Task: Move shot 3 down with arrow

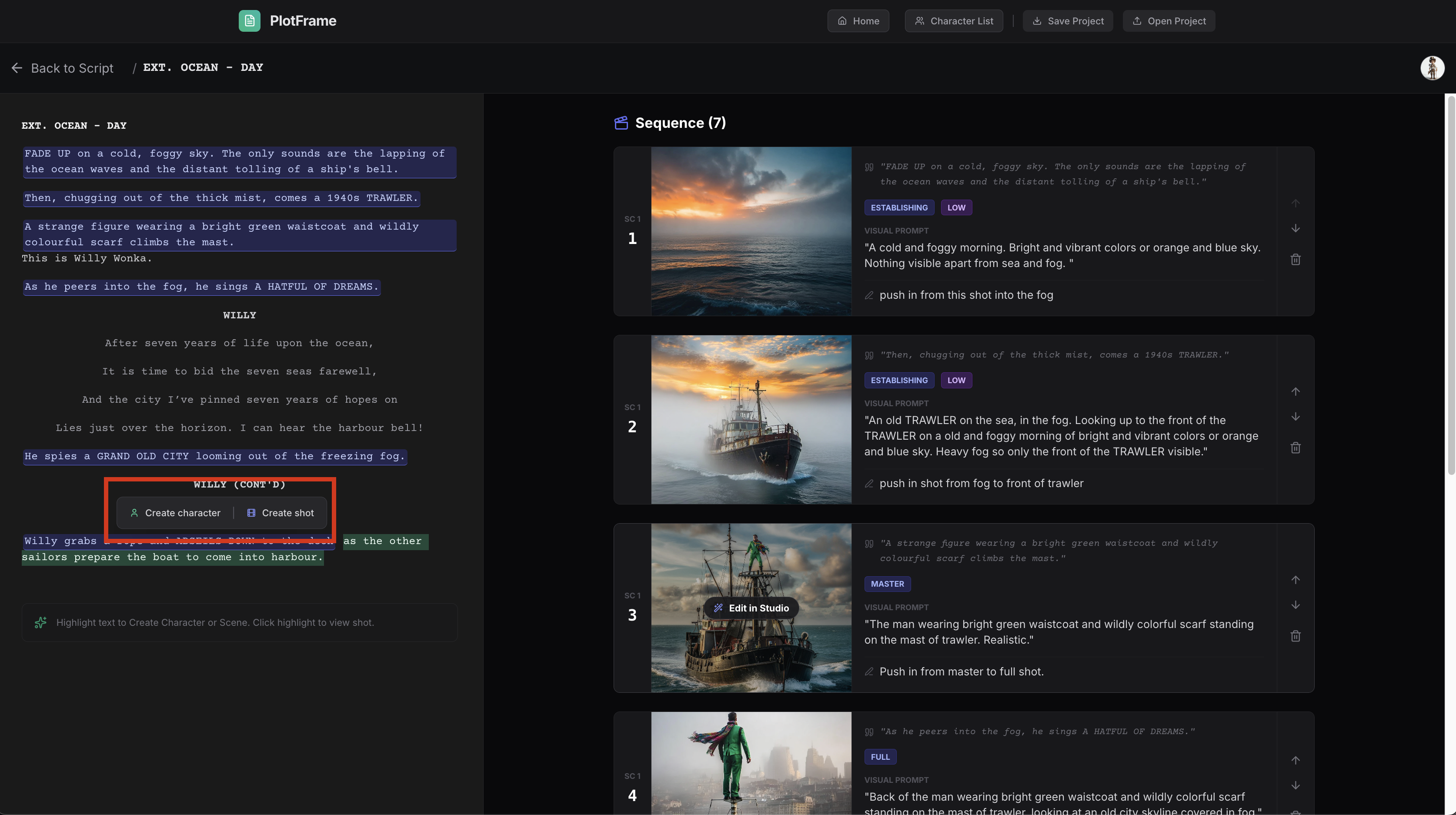Action: (x=1296, y=605)
